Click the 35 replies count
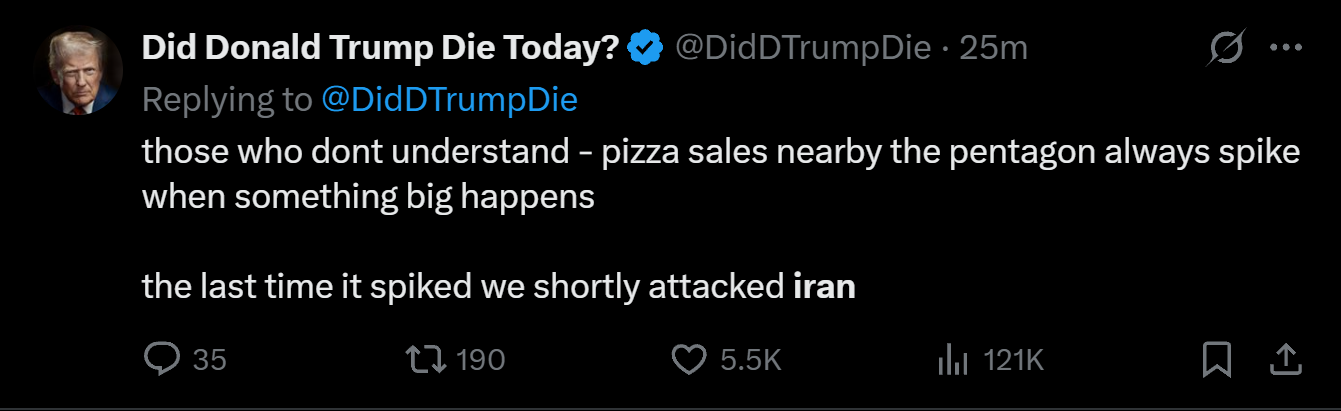The height and width of the screenshot is (411, 1341). (x=209, y=360)
